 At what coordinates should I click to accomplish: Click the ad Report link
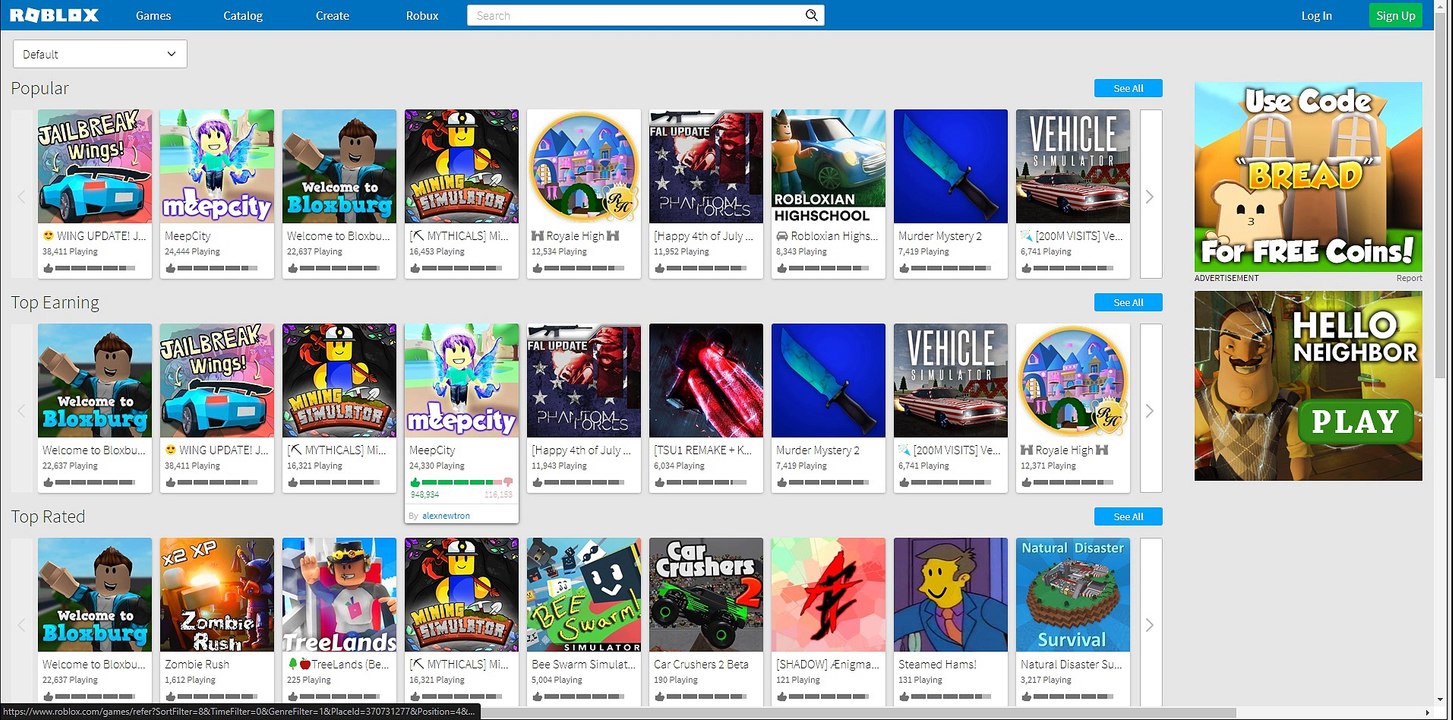(x=1409, y=278)
